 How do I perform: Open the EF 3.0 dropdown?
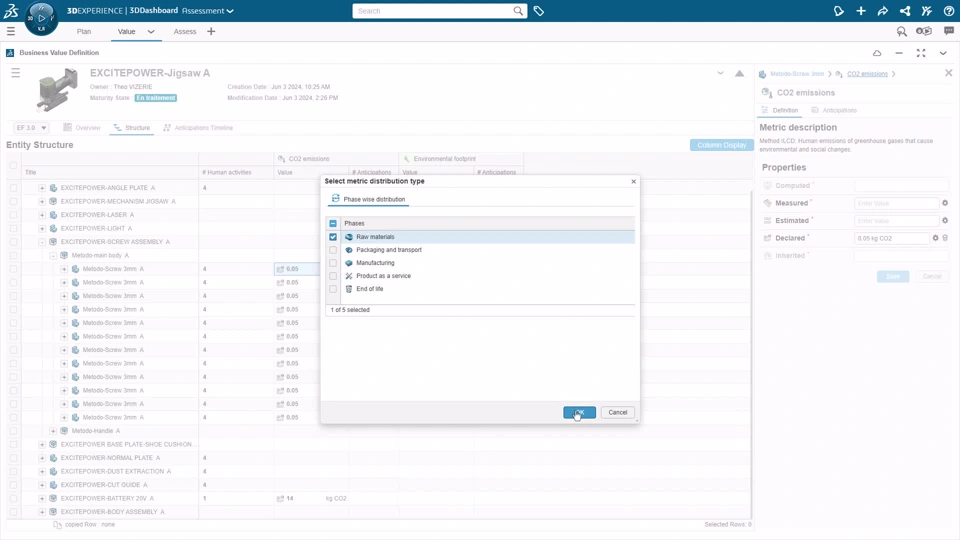(31, 128)
